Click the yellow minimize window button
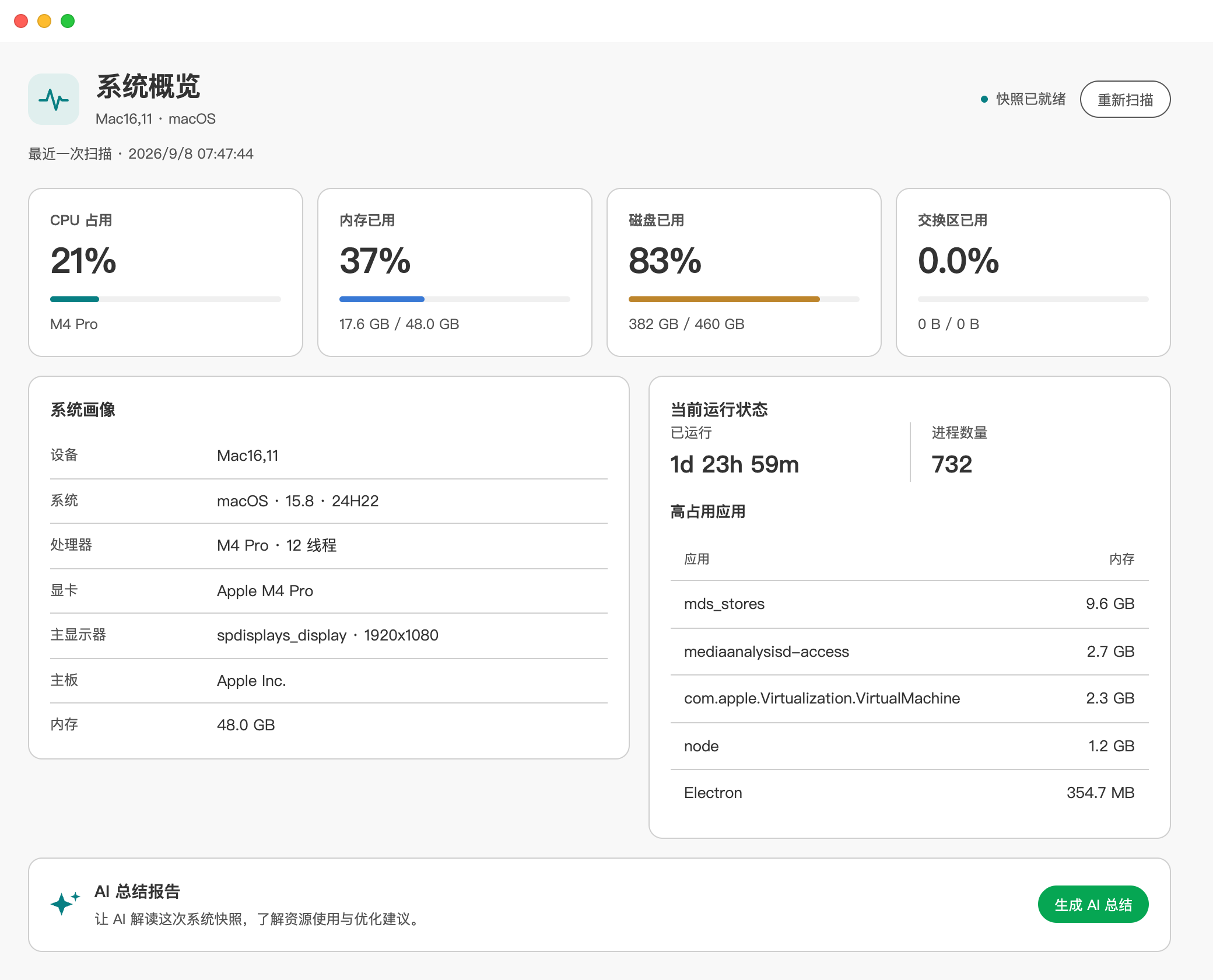 tap(44, 21)
